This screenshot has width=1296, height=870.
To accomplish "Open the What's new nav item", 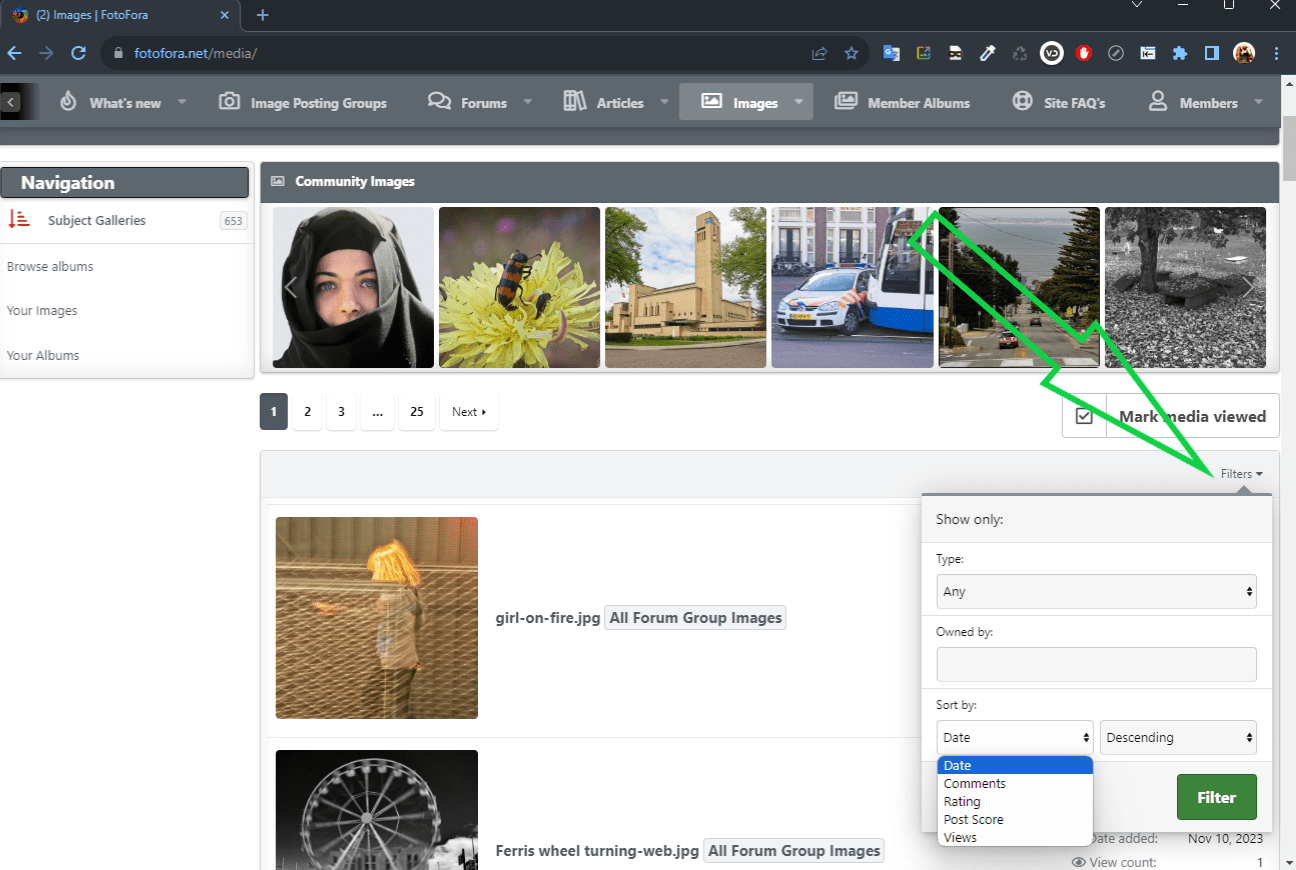I will click(x=110, y=102).
